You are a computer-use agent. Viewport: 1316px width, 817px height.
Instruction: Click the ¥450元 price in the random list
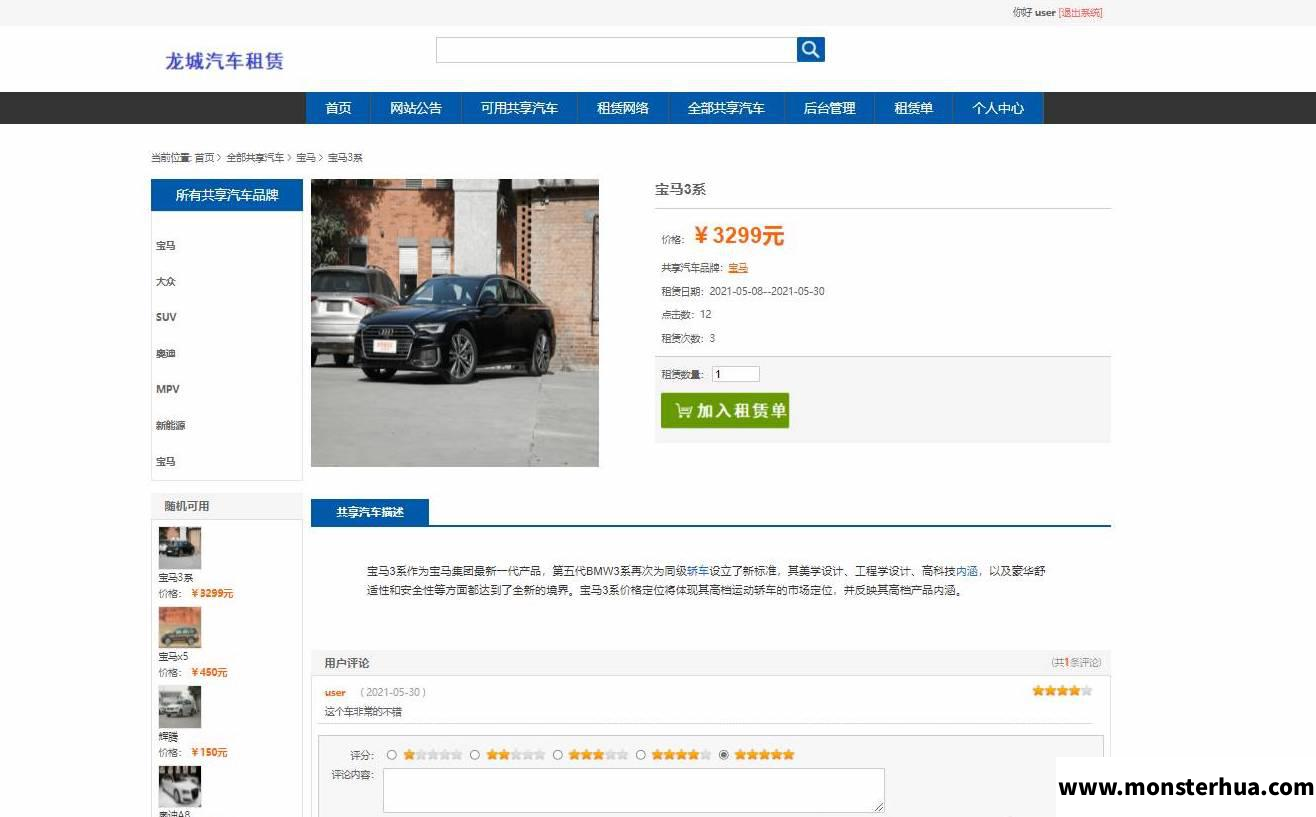tap(209, 673)
